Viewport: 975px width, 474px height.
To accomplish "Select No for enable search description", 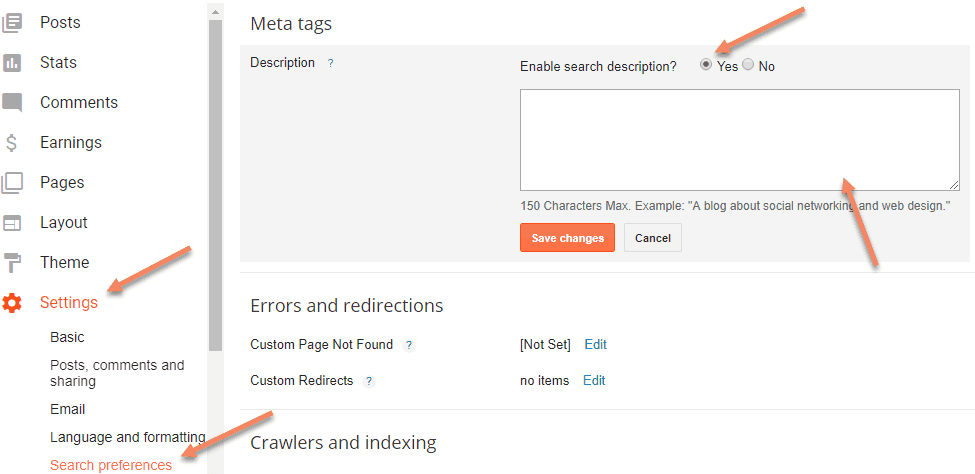I will [x=748, y=64].
